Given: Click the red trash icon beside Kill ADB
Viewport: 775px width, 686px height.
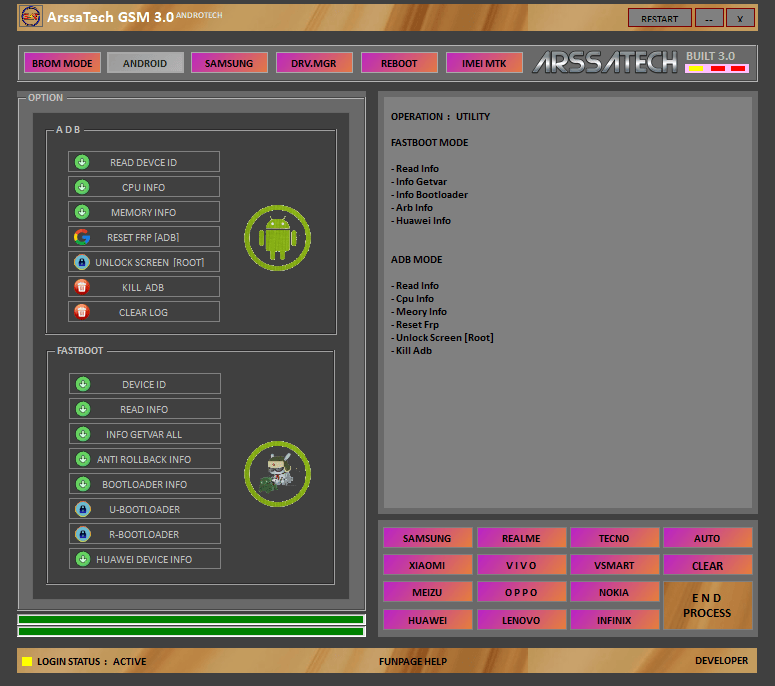Looking at the screenshot, I should pyautogui.click(x=81, y=287).
